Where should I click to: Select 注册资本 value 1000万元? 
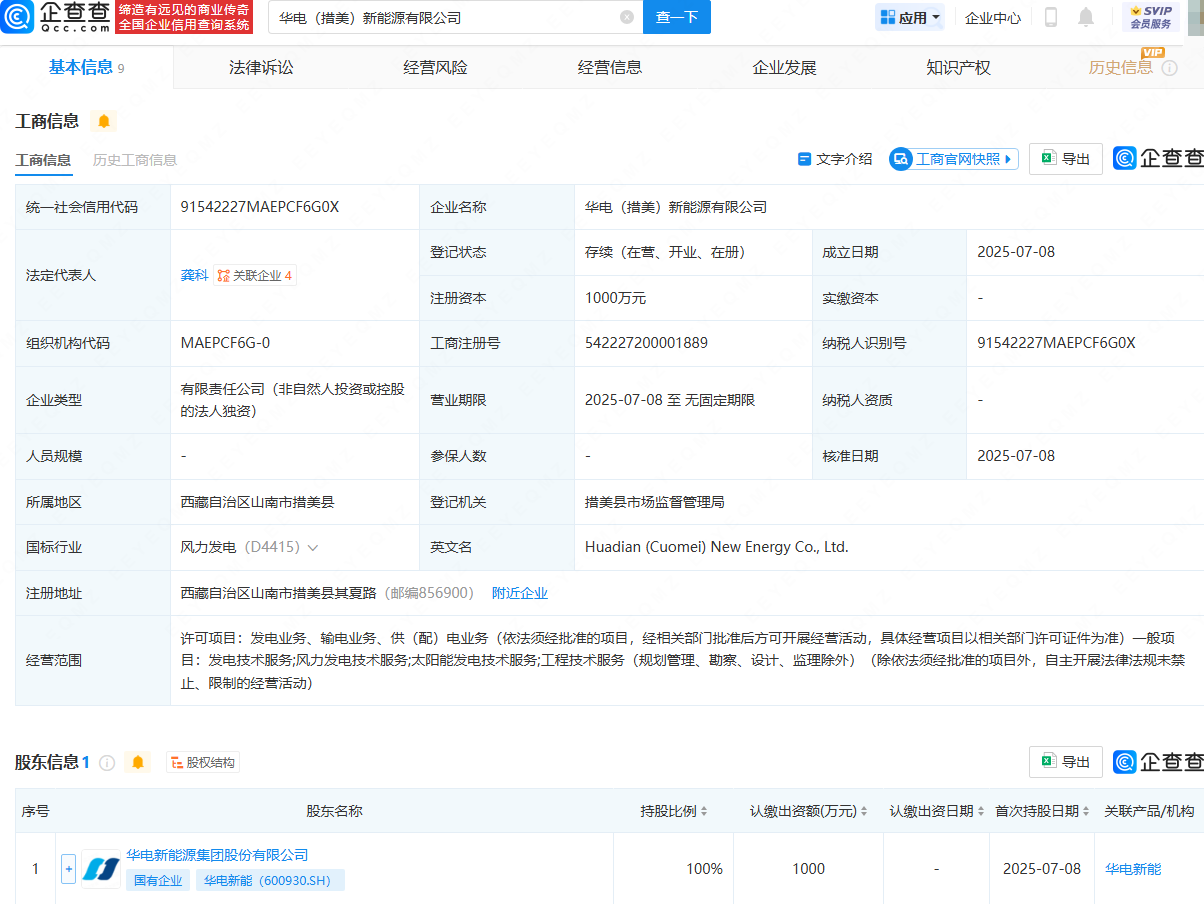[615, 298]
